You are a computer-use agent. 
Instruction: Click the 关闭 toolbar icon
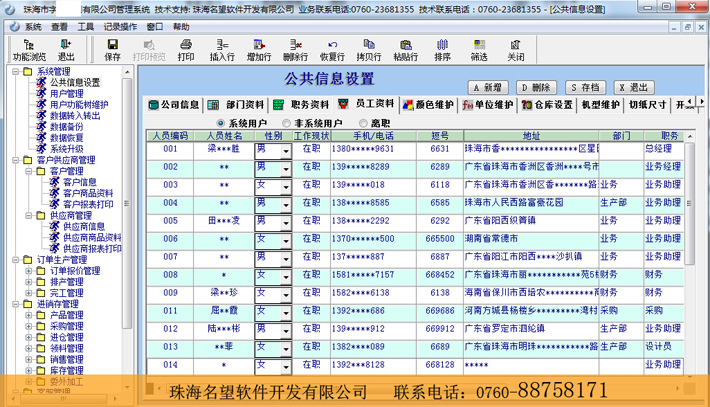516,50
